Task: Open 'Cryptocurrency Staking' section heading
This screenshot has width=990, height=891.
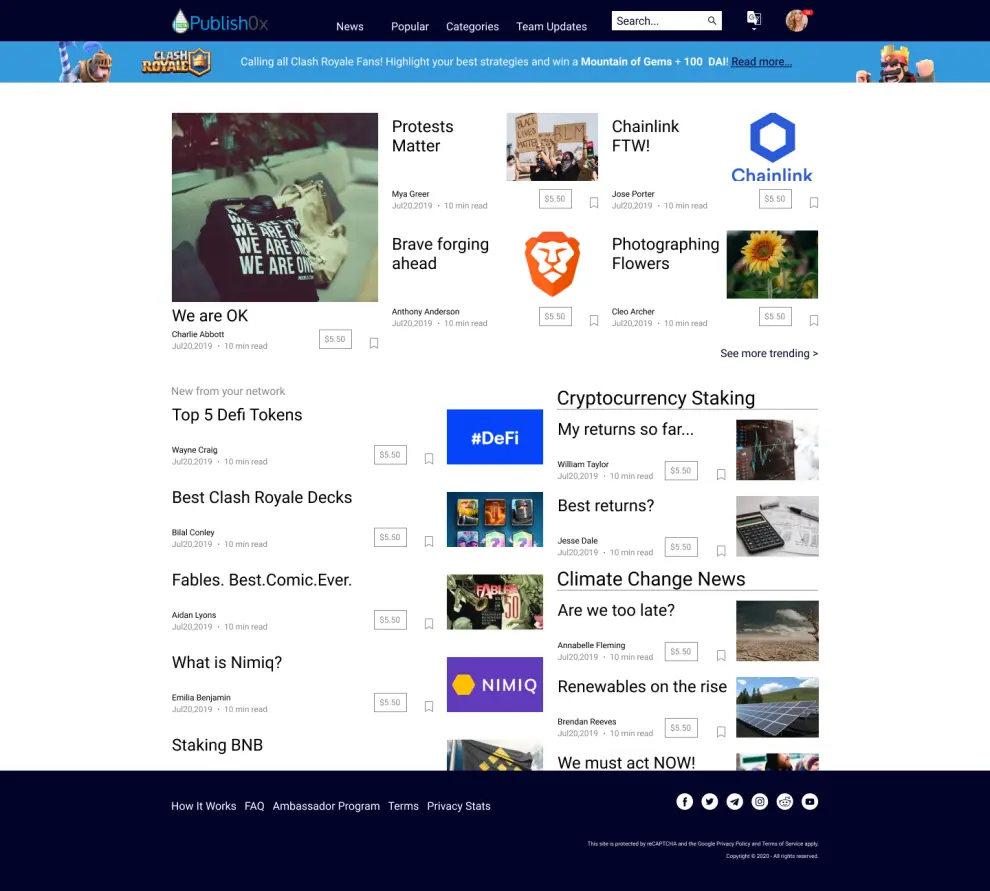Action: pyautogui.click(x=656, y=398)
